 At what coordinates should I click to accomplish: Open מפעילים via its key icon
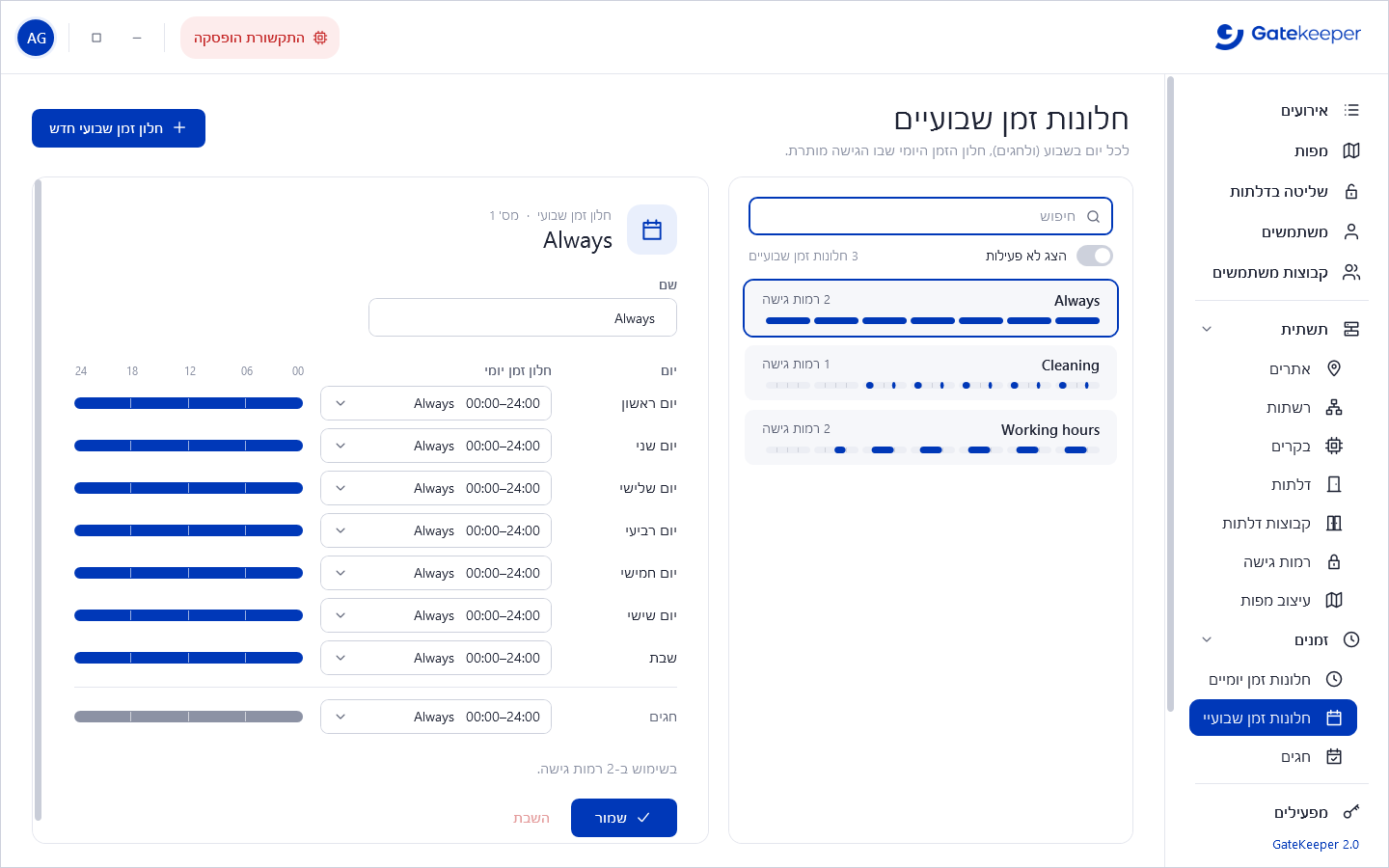tap(1351, 812)
